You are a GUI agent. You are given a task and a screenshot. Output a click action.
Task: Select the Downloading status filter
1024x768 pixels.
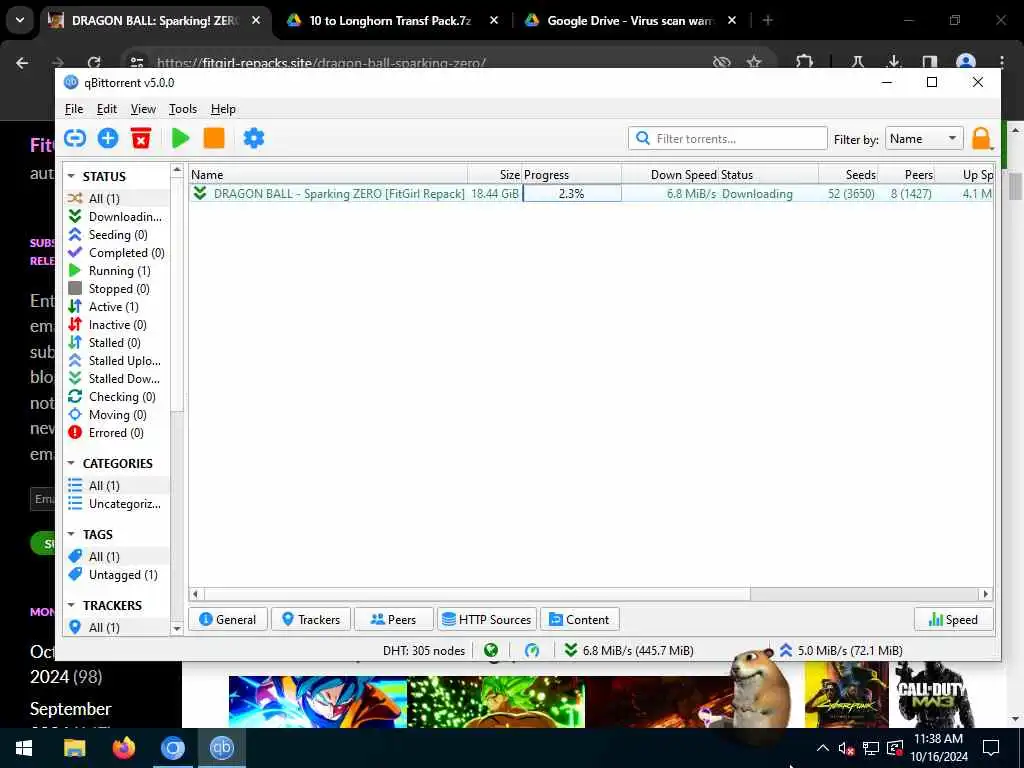116,216
